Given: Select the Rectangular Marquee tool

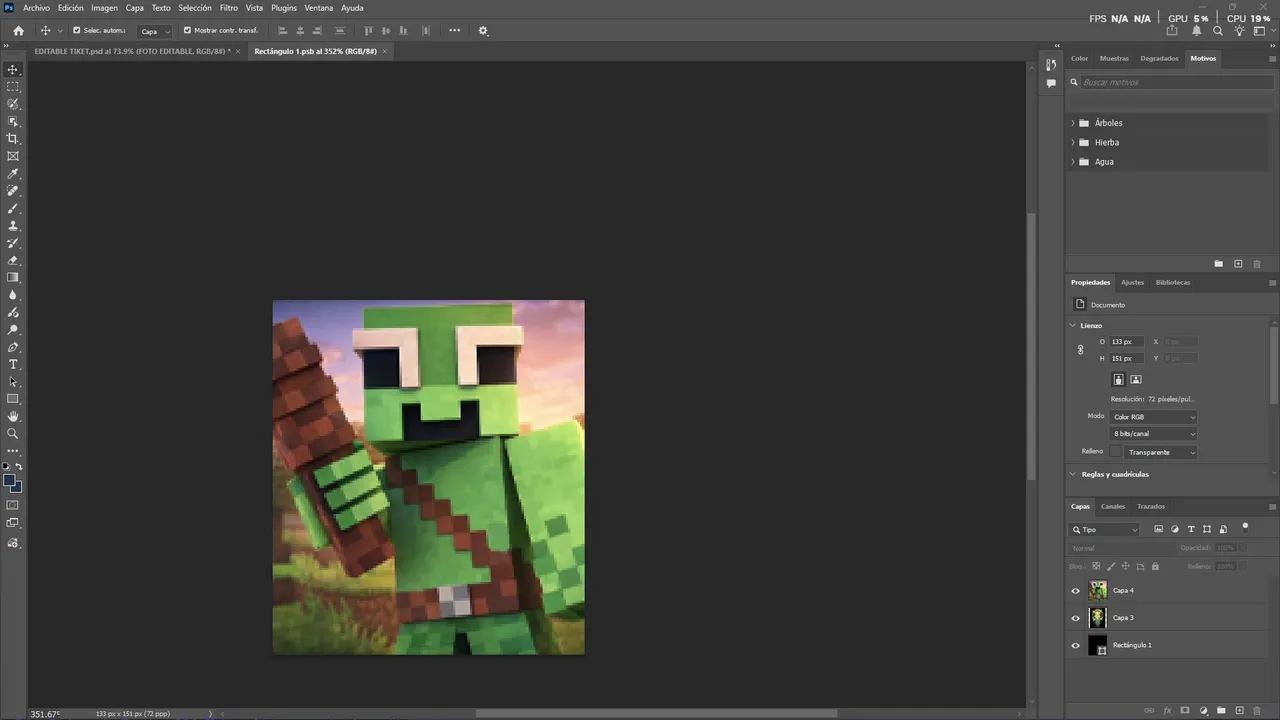Looking at the screenshot, I should tap(13, 87).
